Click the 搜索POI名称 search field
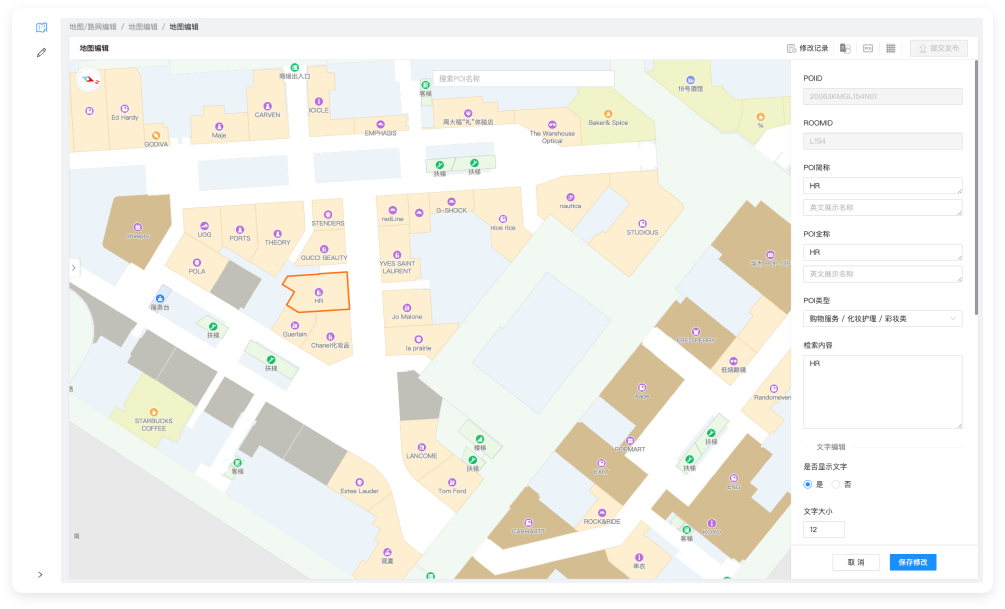 [x=523, y=78]
